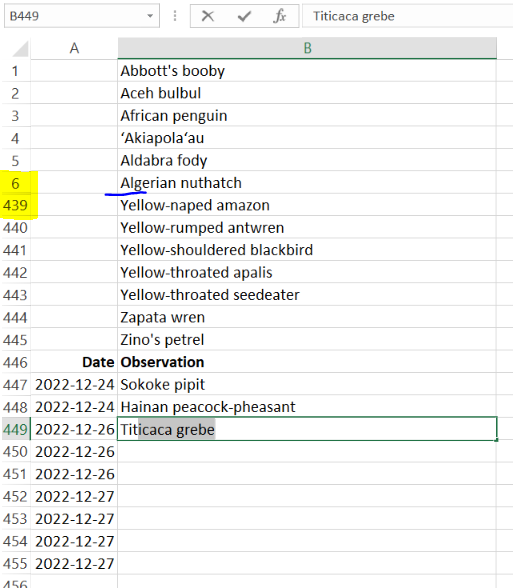Select the row 446 header
The width and height of the screenshot is (513, 588).
15,362
